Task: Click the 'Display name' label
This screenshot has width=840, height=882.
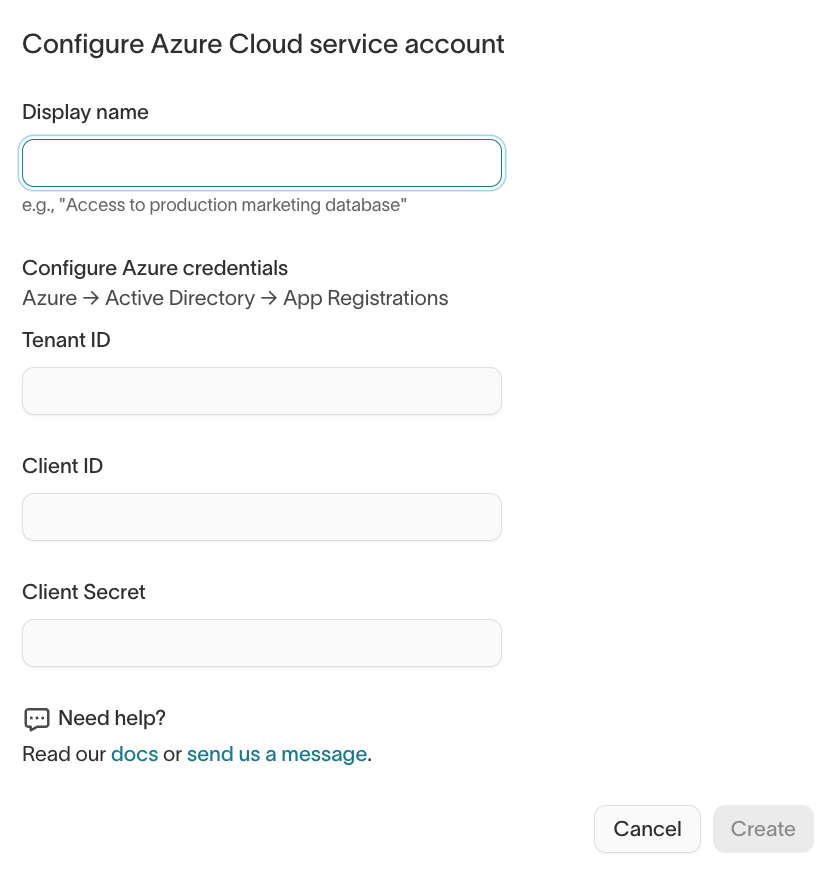Action: 86,112
